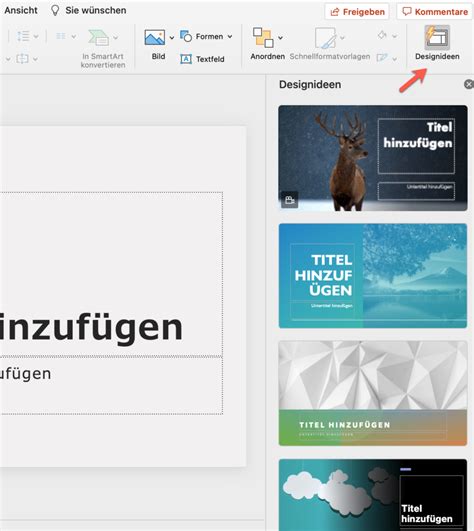Choose the blue mountain lake design
The image size is (474, 531).
(x=373, y=276)
